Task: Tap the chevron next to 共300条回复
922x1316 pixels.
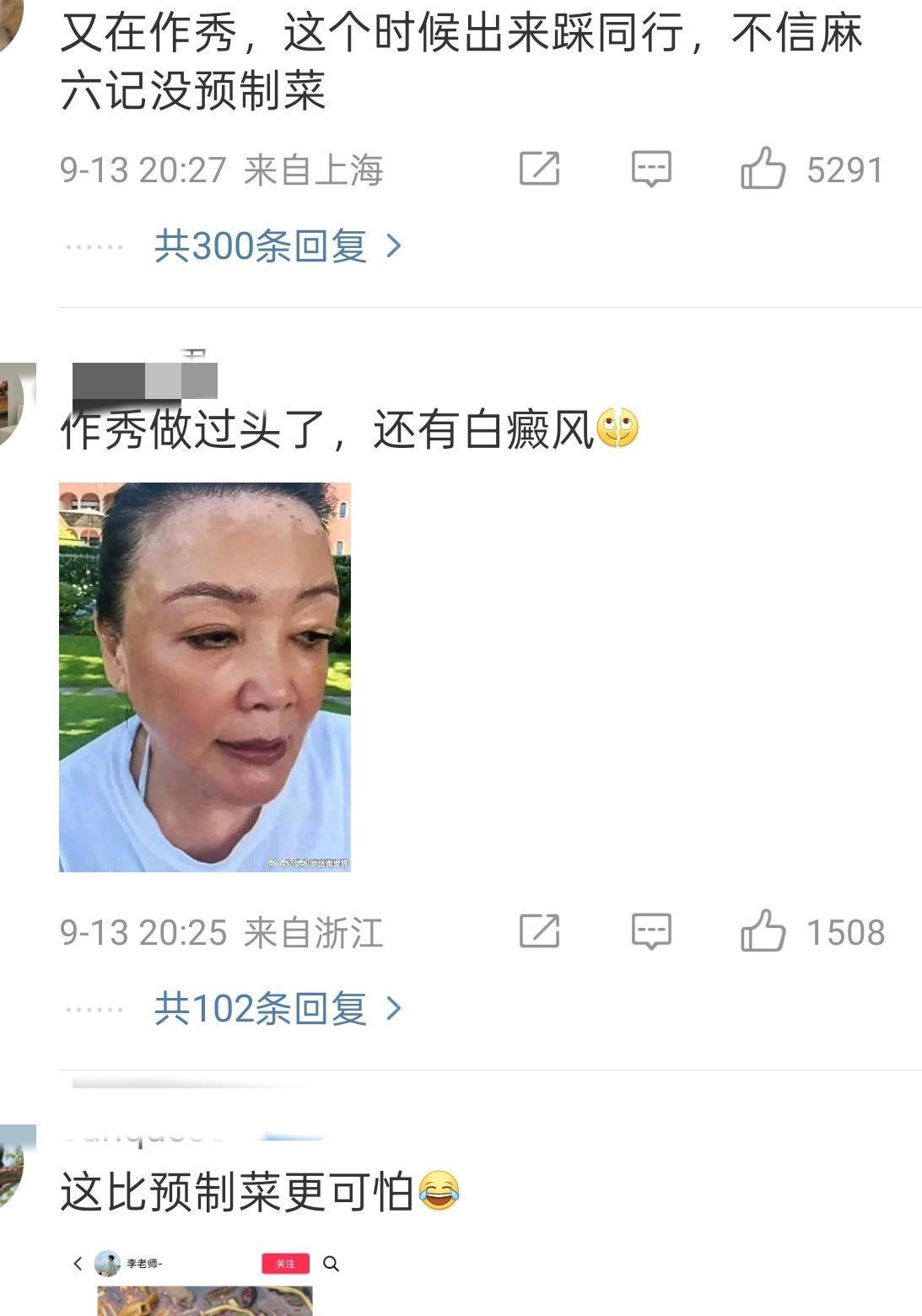Action: point(393,246)
